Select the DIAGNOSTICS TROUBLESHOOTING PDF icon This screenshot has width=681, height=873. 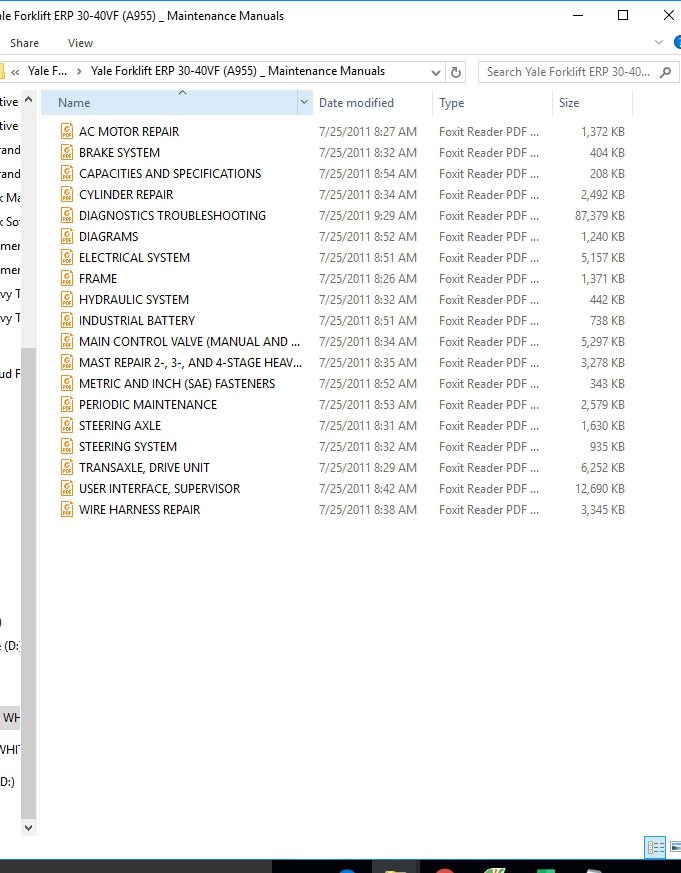coord(67,215)
